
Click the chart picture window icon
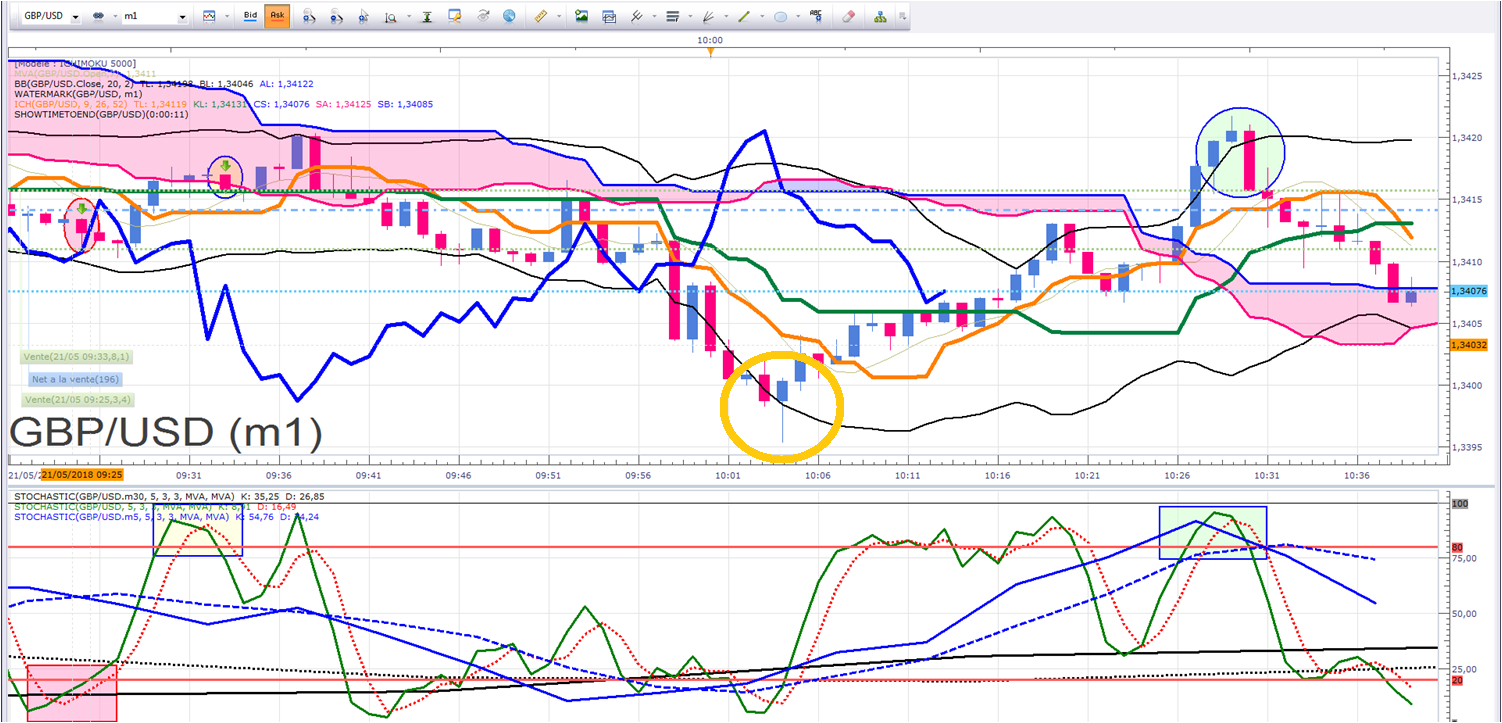[x=608, y=17]
